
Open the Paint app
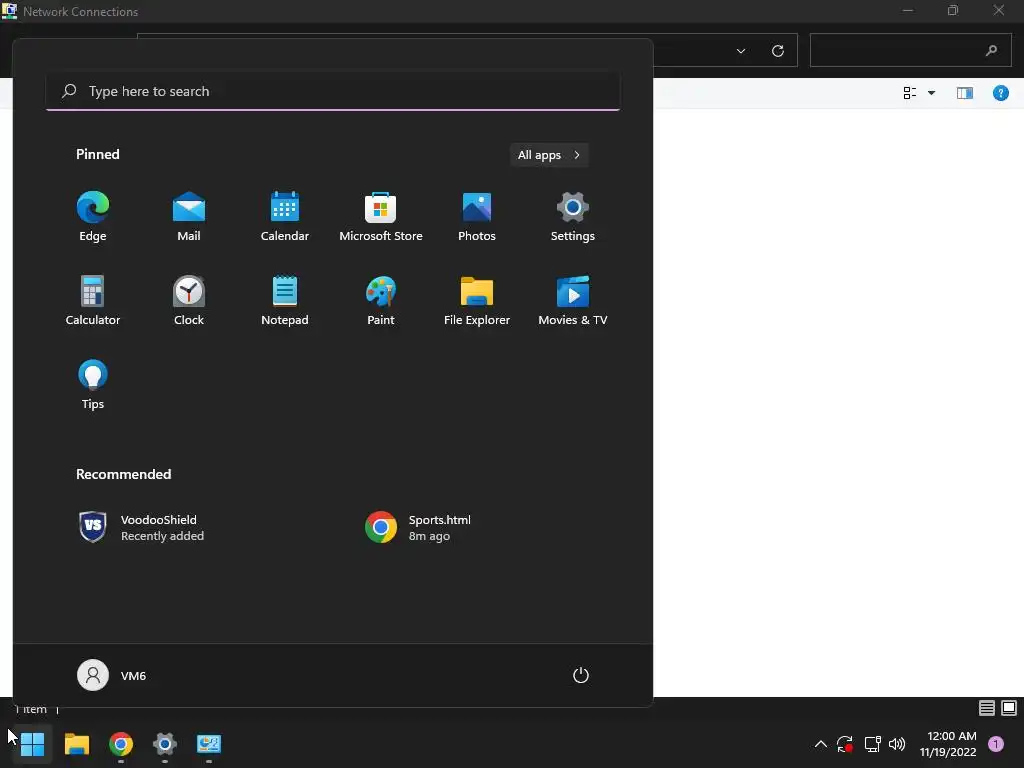pyautogui.click(x=381, y=301)
